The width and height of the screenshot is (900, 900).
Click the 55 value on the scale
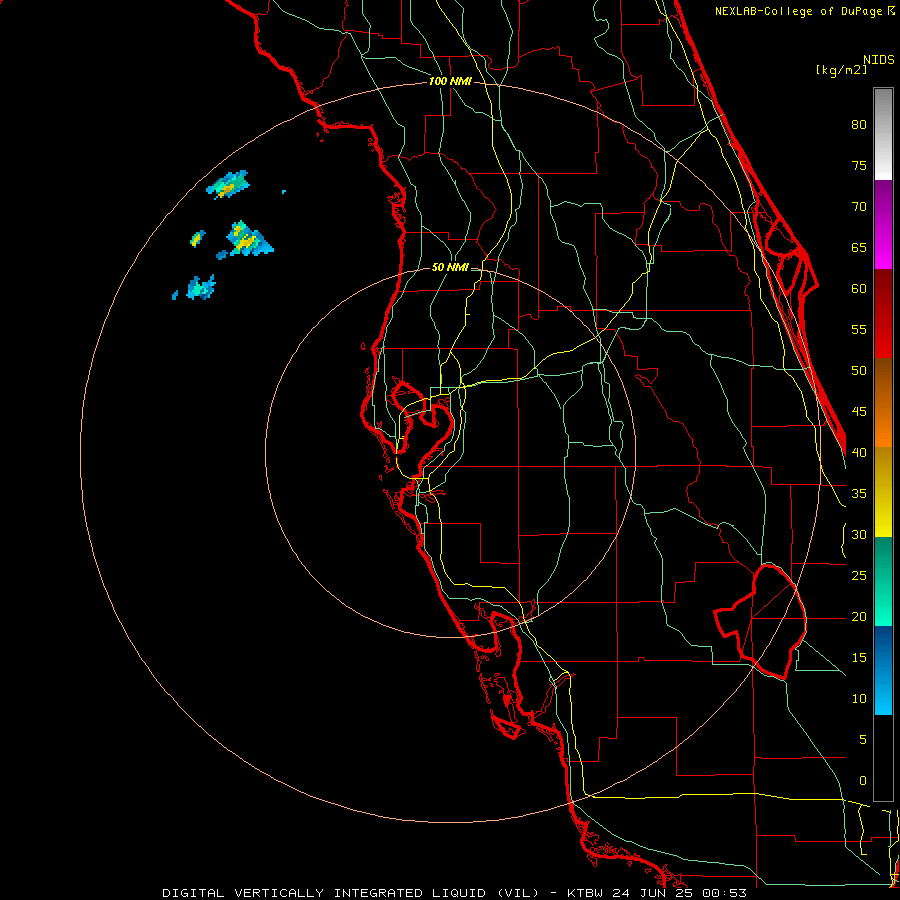(x=859, y=329)
